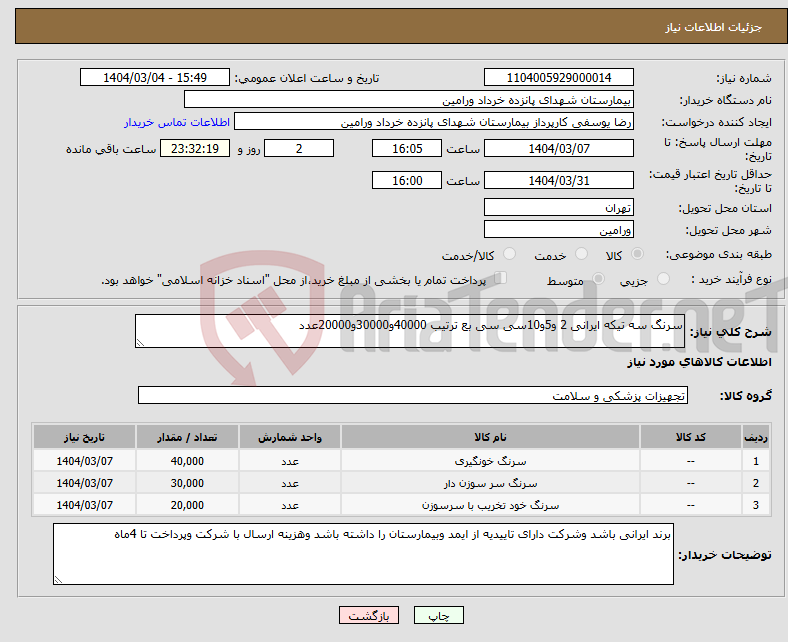The width and height of the screenshot is (788, 642).
Task: Click the buyer notes text area
Action: point(363,554)
